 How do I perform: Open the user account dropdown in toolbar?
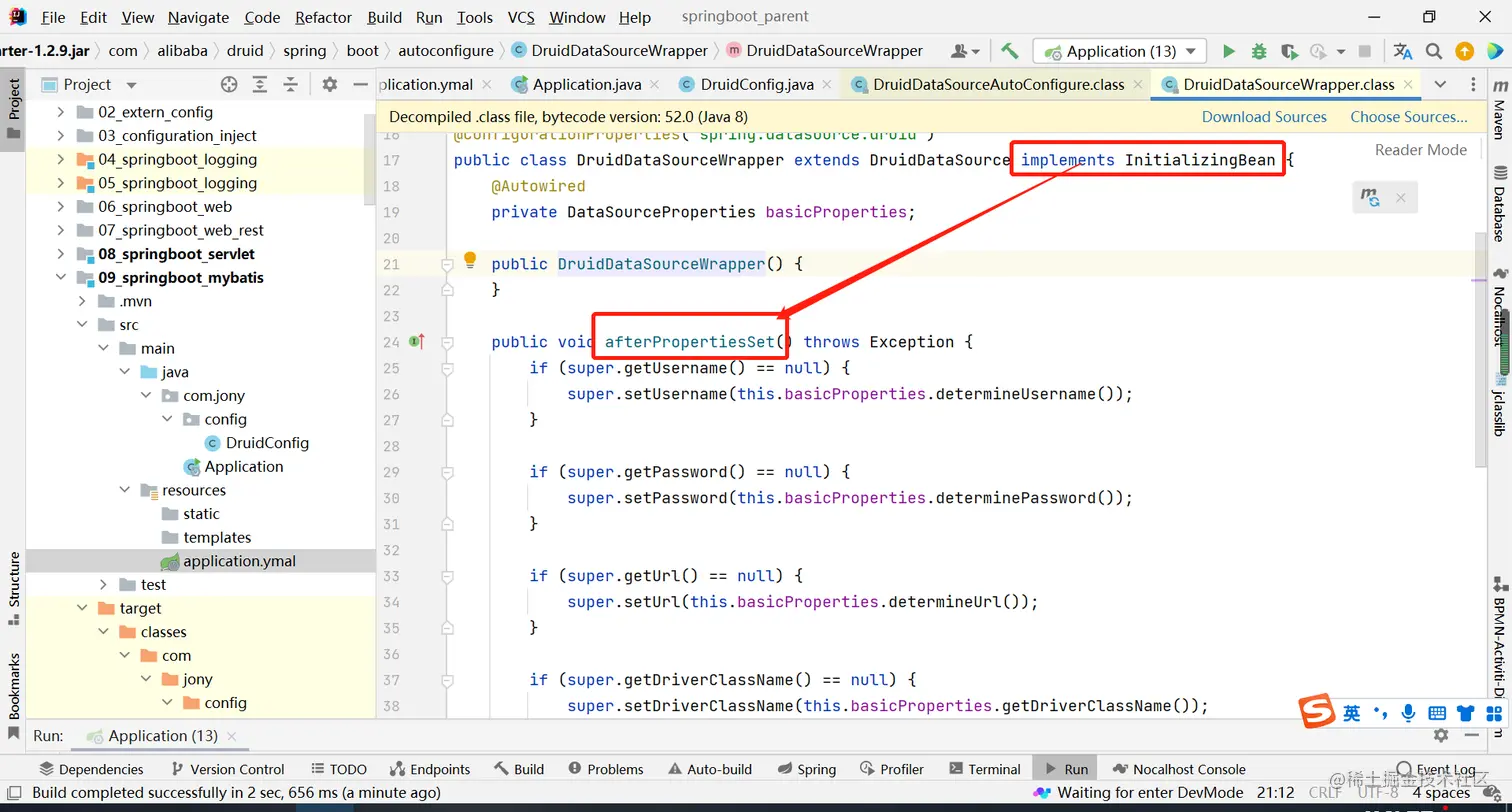tap(966, 51)
